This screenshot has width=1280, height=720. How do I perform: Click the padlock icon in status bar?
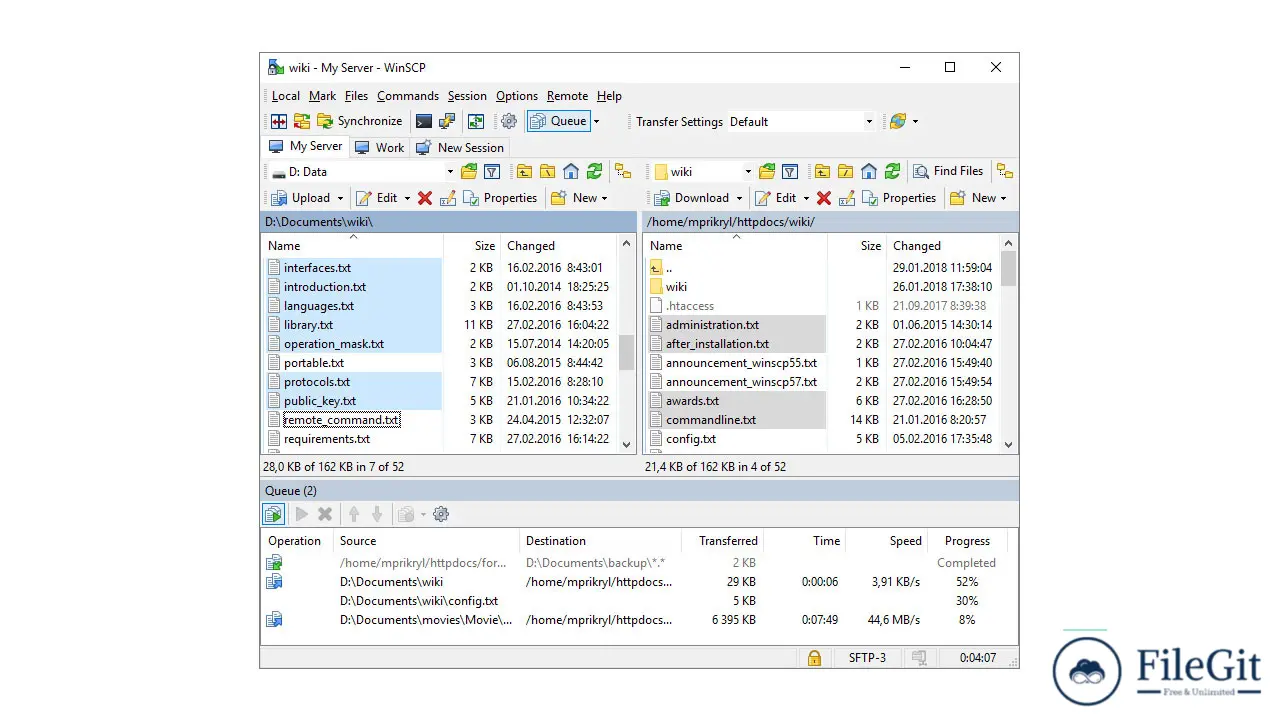click(814, 658)
